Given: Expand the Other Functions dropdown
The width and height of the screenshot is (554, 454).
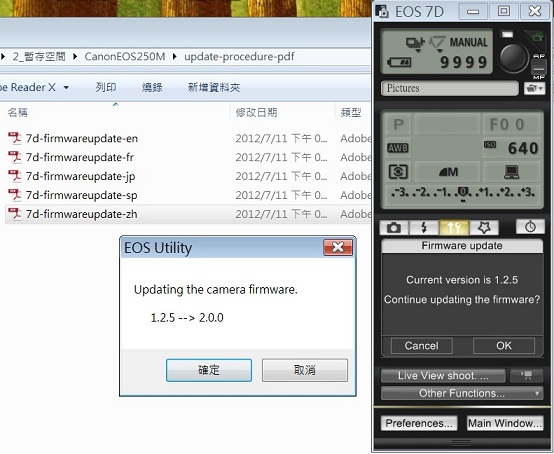Looking at the screenshot, I should (462, 393).
